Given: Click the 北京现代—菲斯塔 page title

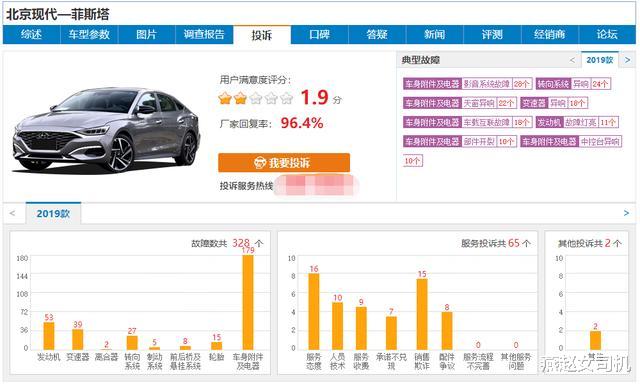Looking at the screenshot, I should tap(58, 15).
